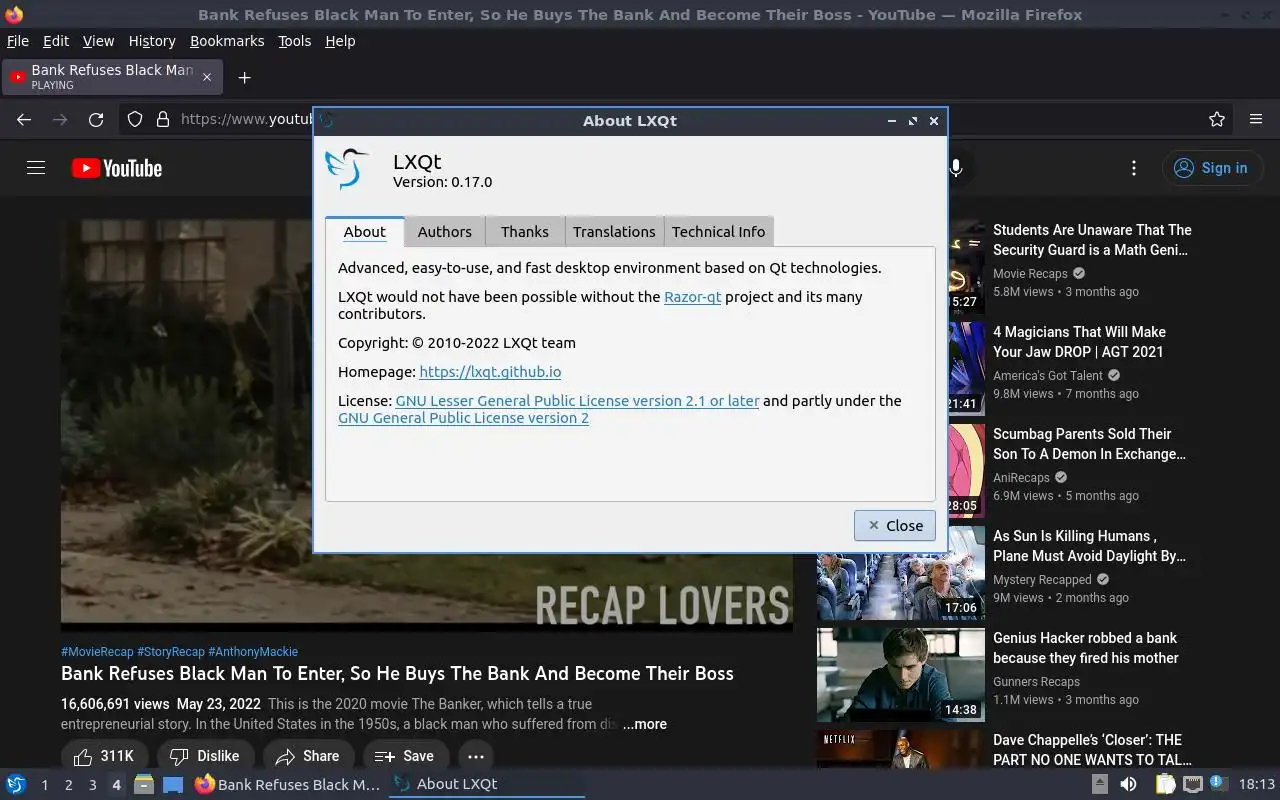The image size is (1280, 800).
Task: Select the About tab
Action: [x=364, y=231]
